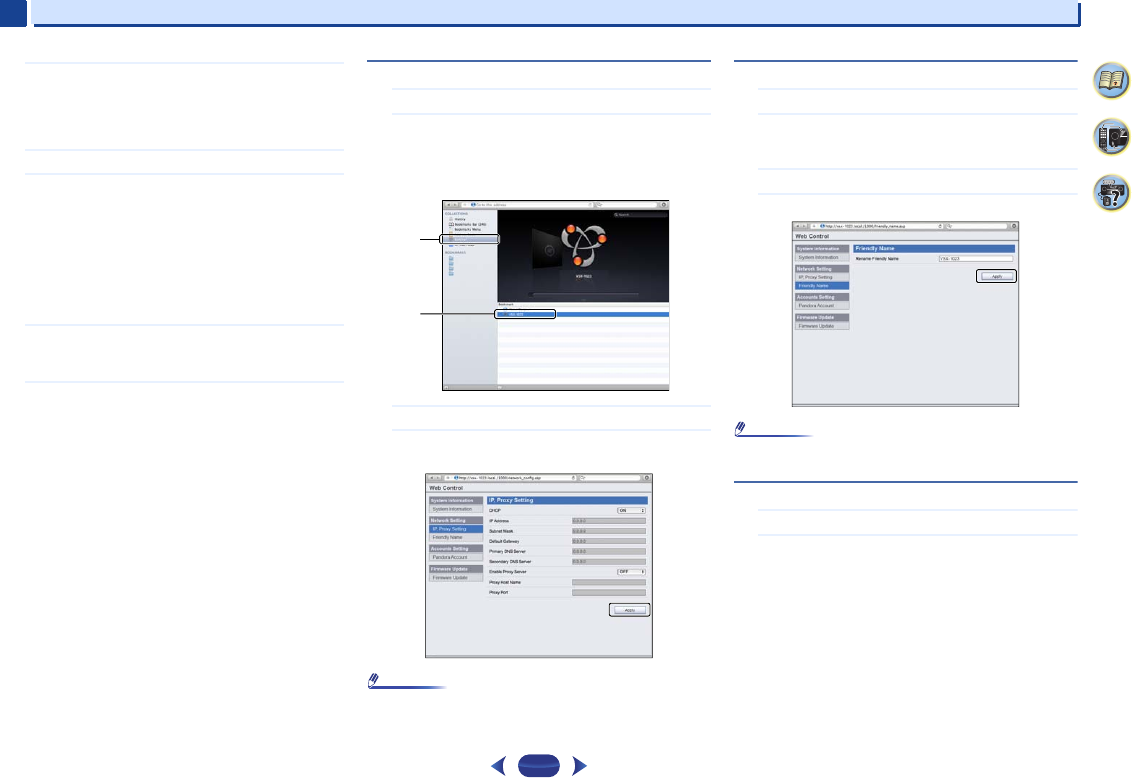Click the Subnet Mask field
The width and height of the screenshot is (1132, 778).
coord(609,530)
